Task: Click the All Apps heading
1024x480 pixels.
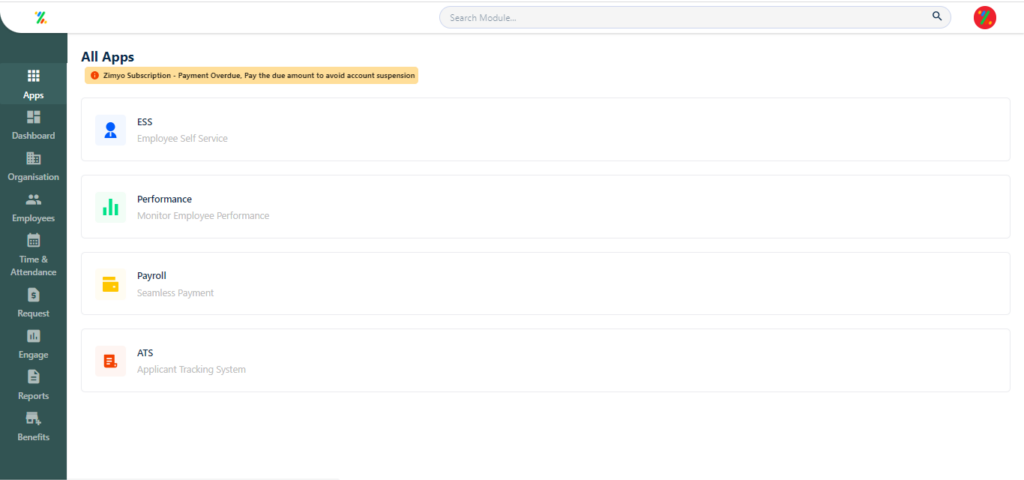Action: tap(108, 57)
